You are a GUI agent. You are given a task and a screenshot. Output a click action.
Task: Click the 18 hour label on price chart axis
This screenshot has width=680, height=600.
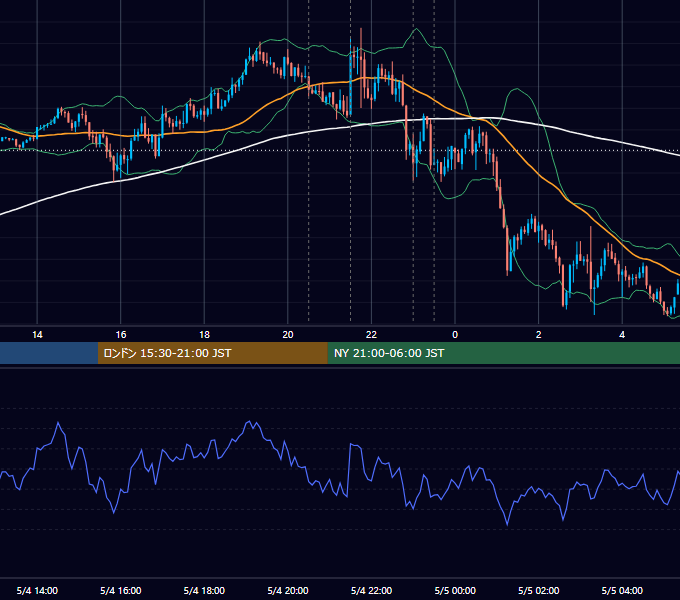click(x=204, y=335)
